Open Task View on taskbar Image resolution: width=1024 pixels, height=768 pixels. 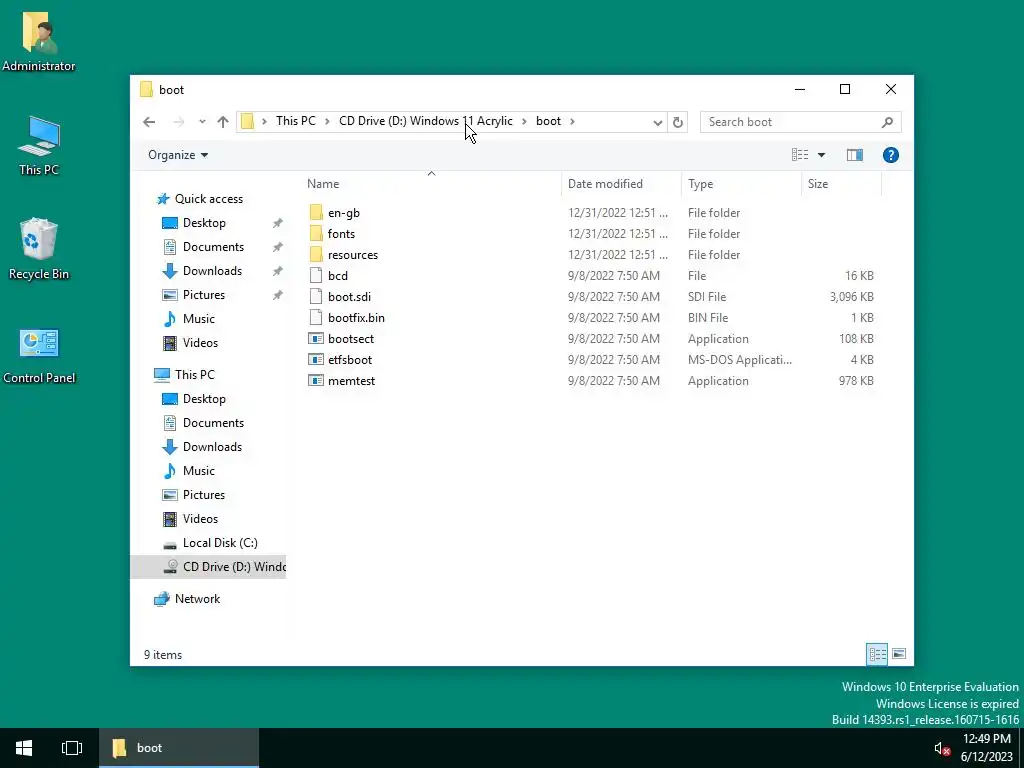(72, 748)
